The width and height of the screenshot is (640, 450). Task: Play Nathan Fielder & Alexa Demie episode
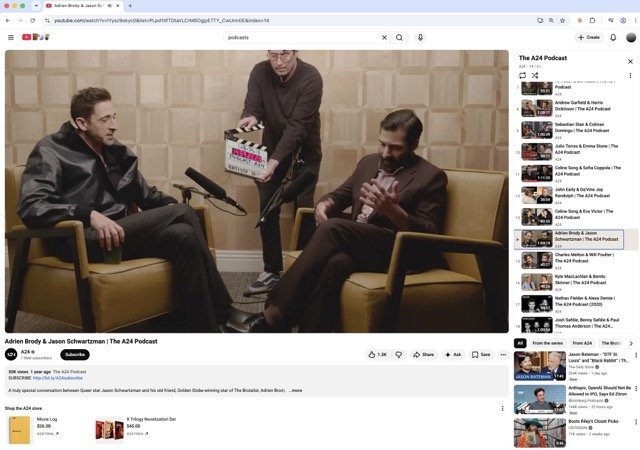571,304
